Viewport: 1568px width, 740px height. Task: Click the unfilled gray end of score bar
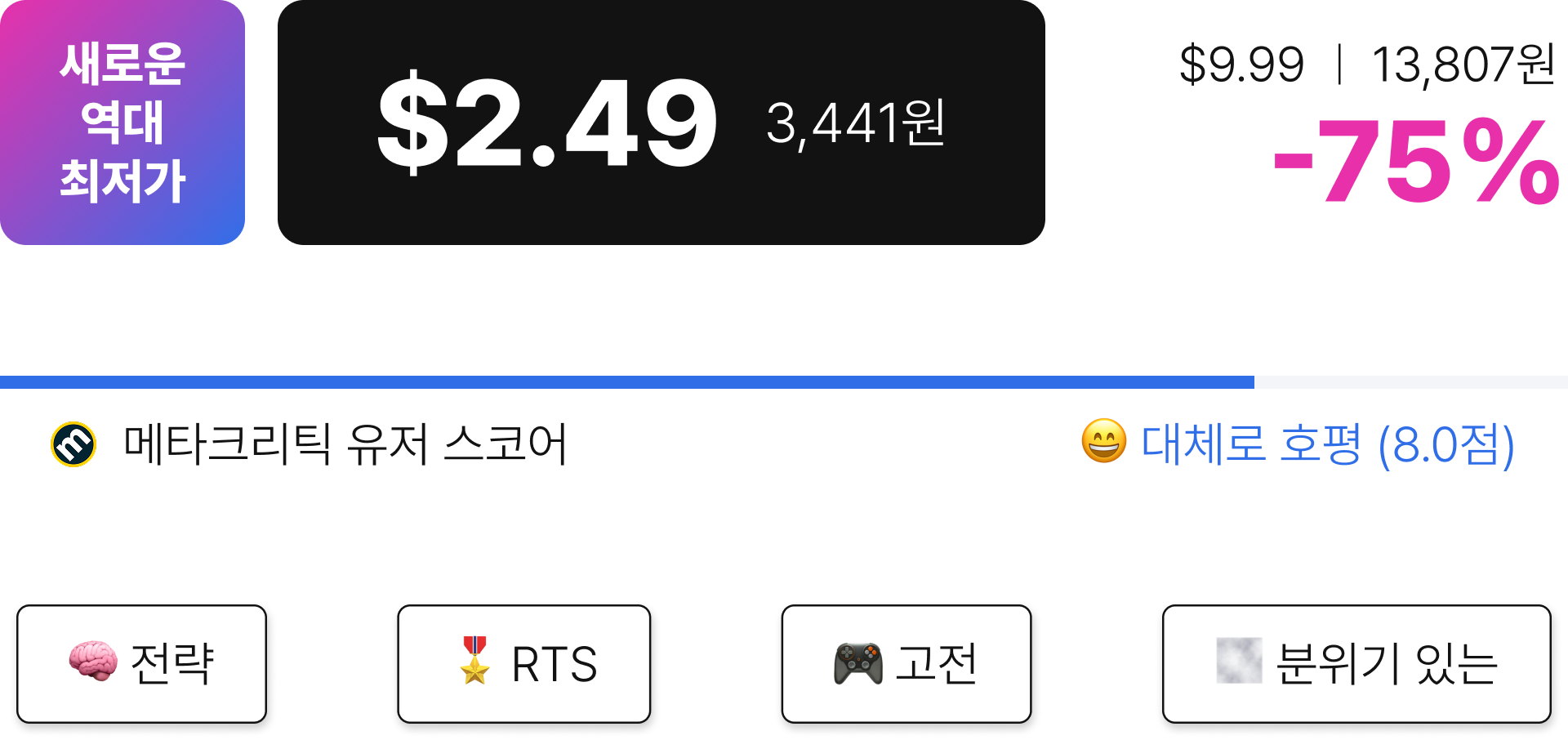pyautogui.click(x=1411, y=382)
